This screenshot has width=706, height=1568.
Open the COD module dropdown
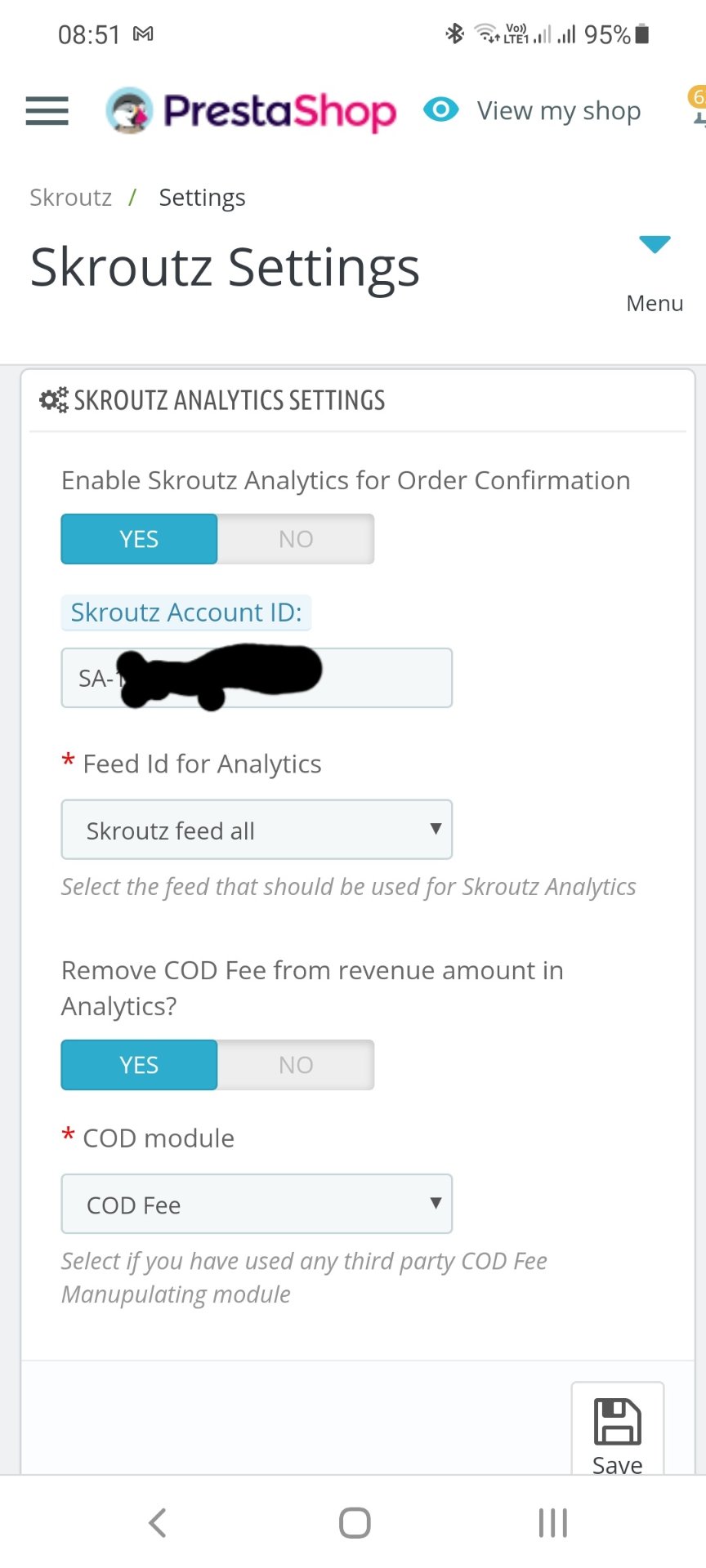(257, 1204)
